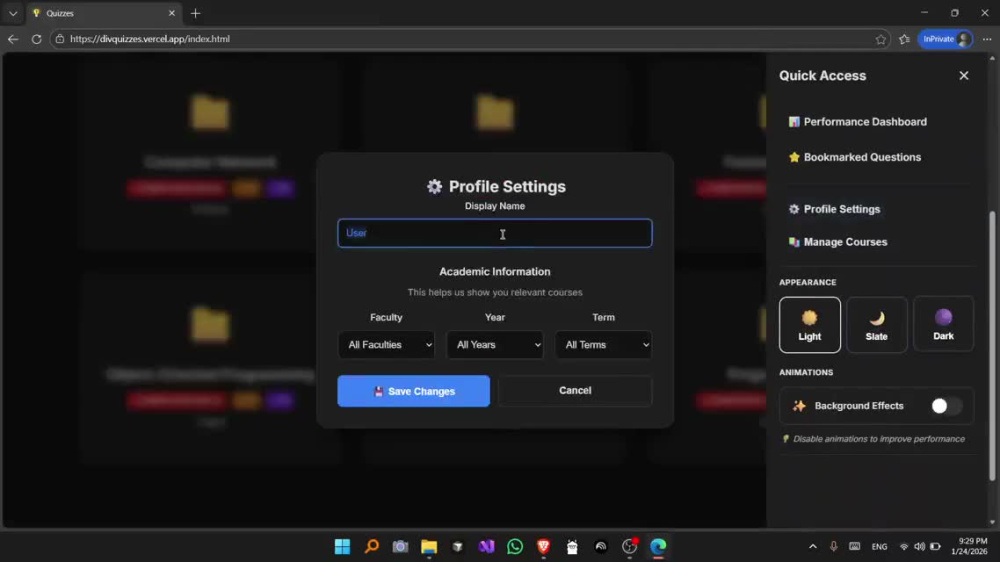Viewport: 1000px width, 562px height.
Task: Click the sparkle icon next to Background Effects
Action: [x=799, y=406]
